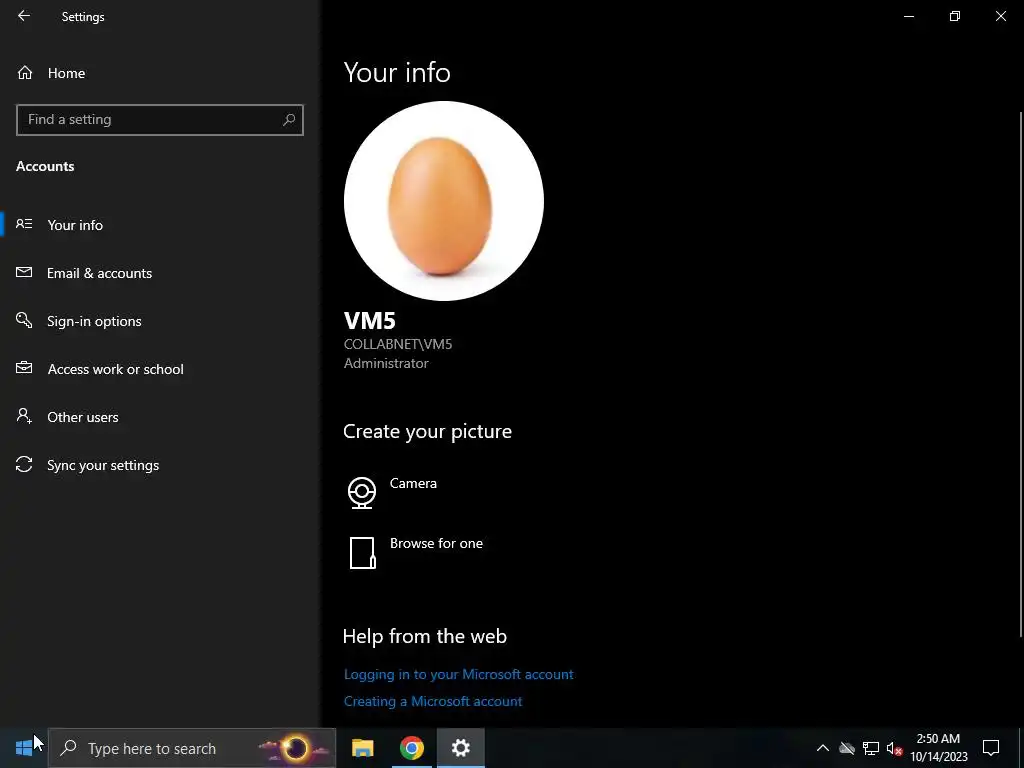This screenshot has height=768, width=1024.
Task: Click the egg profile picture
Action: coord(443,201)
